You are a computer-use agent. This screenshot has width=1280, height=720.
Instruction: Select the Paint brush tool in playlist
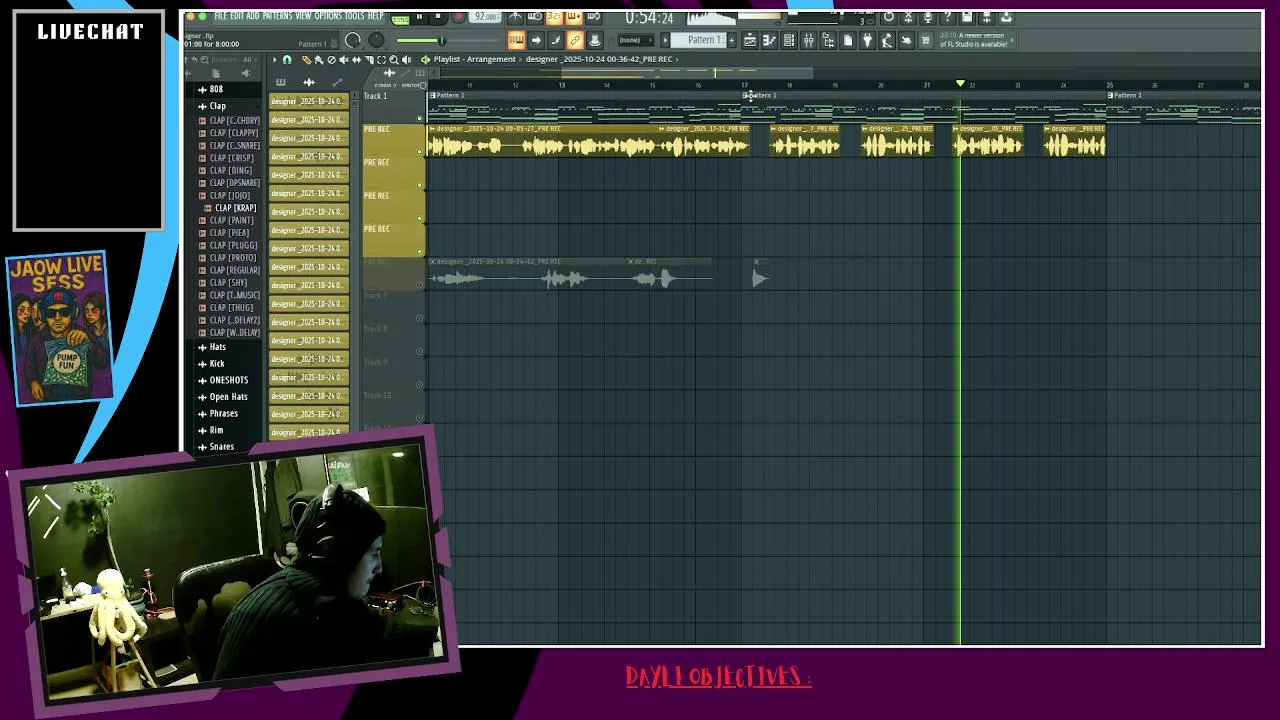click(318, 59)
